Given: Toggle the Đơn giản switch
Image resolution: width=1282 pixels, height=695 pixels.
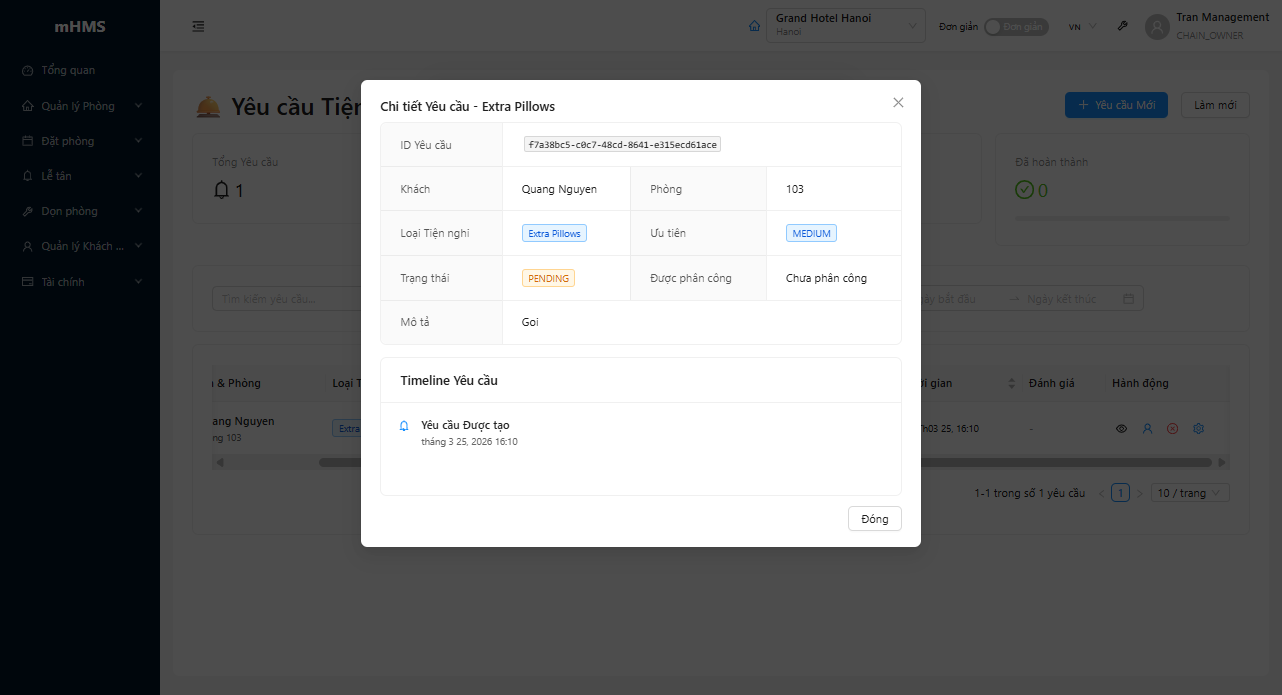Looking at the screenshot, I should 1016,27.
